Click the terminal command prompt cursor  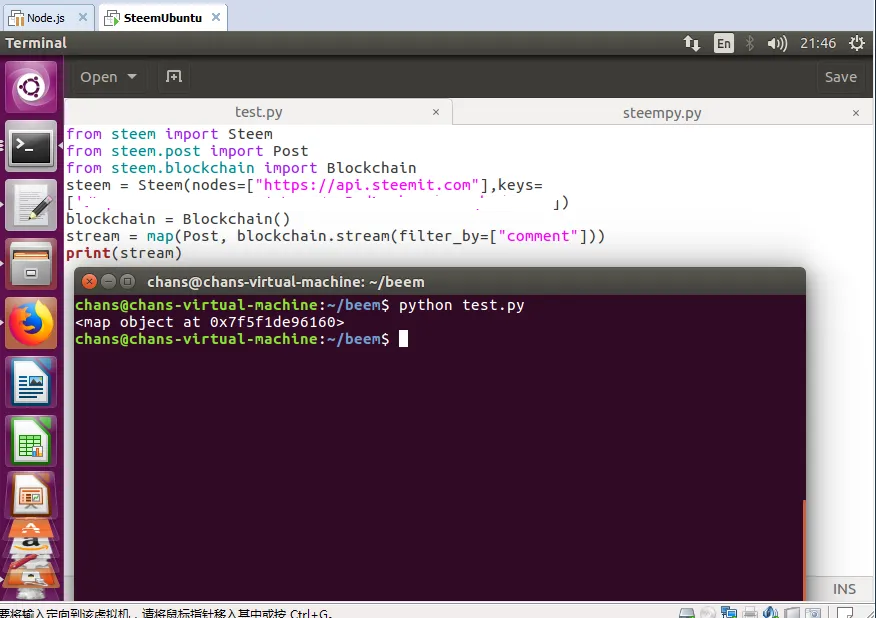click(403, 339)
